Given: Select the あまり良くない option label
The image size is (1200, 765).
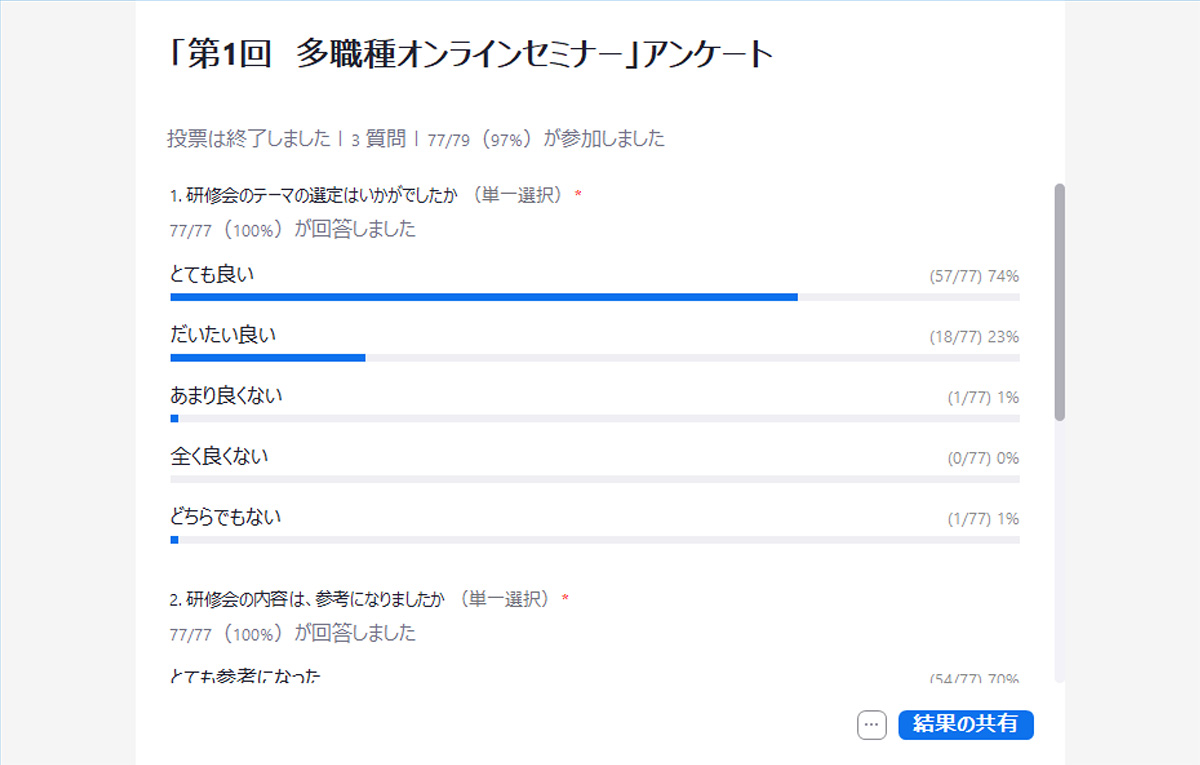Looking at the screenshot, I should tap(226, 396).
